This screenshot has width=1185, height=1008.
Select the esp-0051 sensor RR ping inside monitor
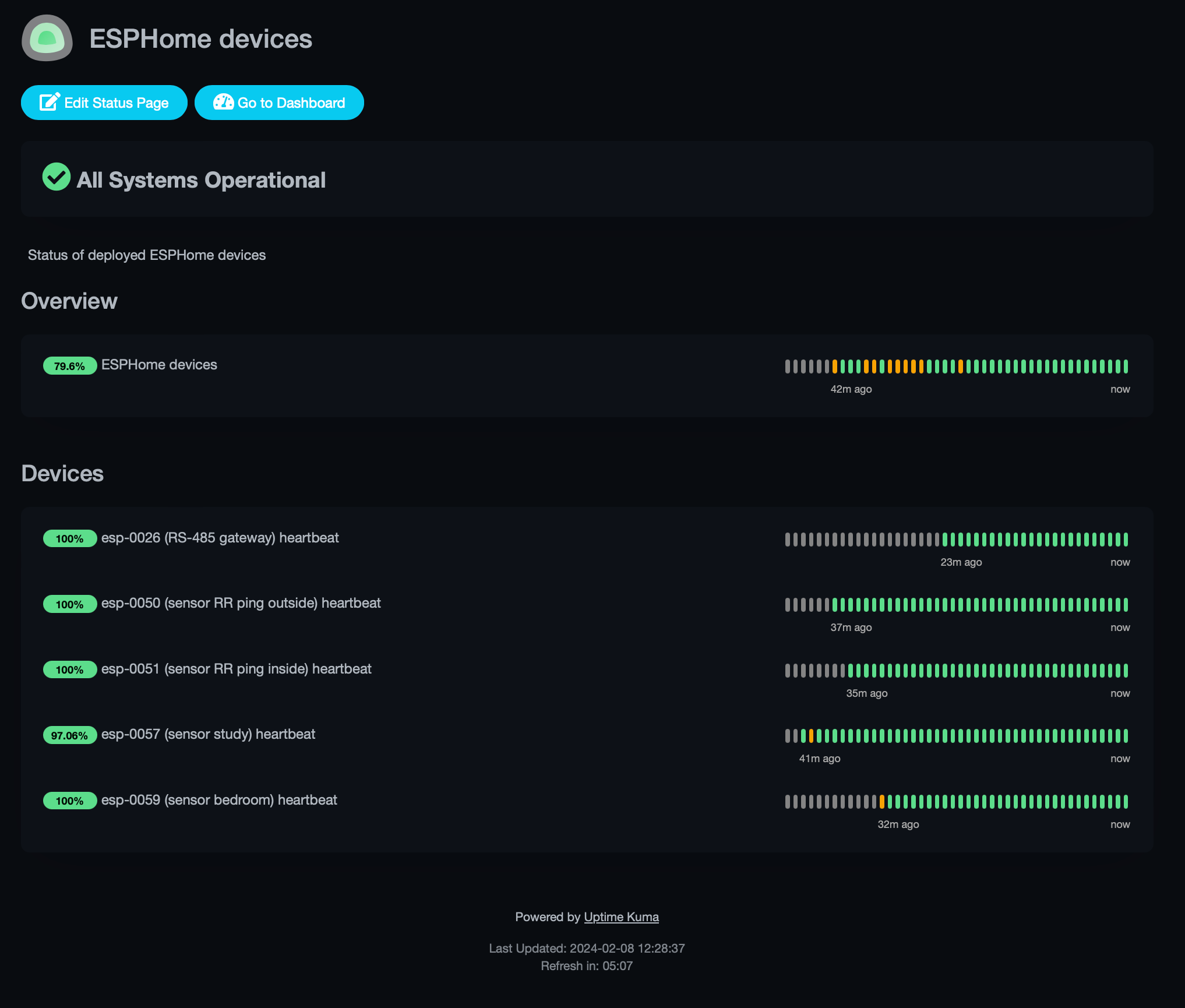point(236,669)
